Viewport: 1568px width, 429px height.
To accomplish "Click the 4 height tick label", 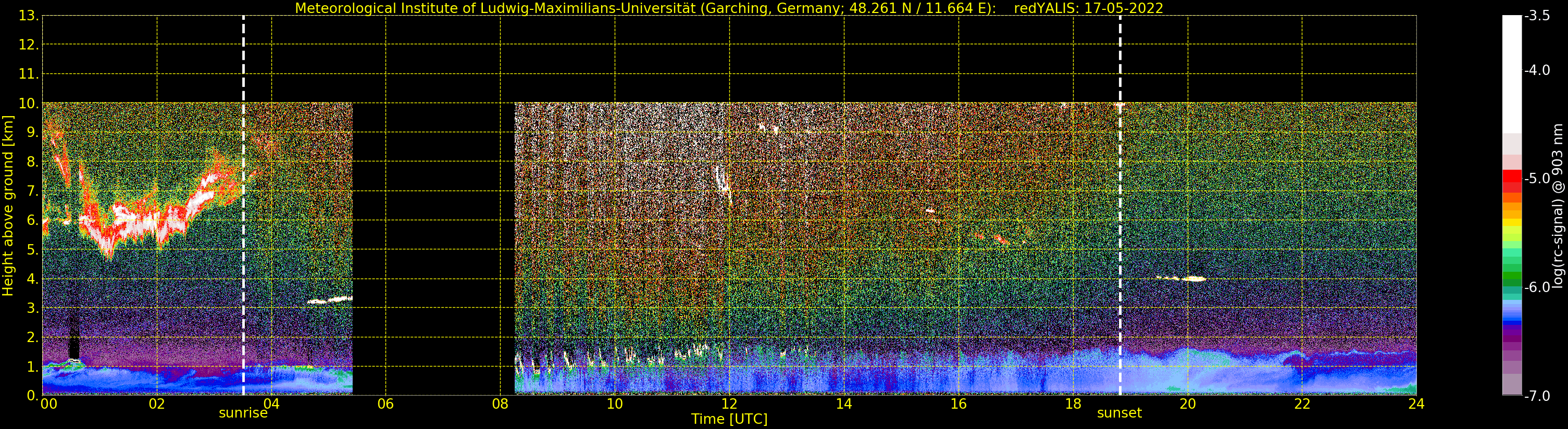I will pyautogui.click(x=32, y=279).
